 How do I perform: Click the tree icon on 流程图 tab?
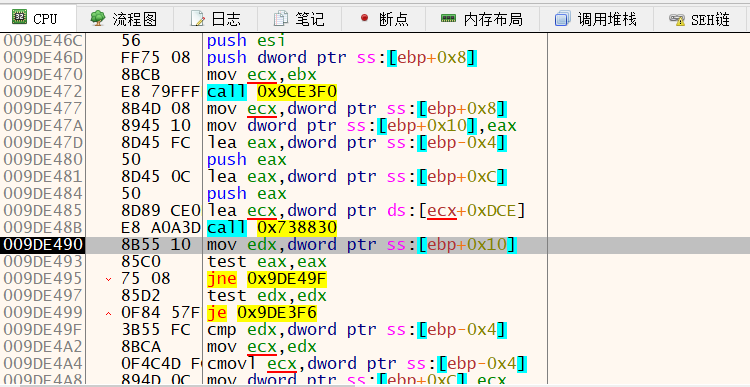point(98,18)
